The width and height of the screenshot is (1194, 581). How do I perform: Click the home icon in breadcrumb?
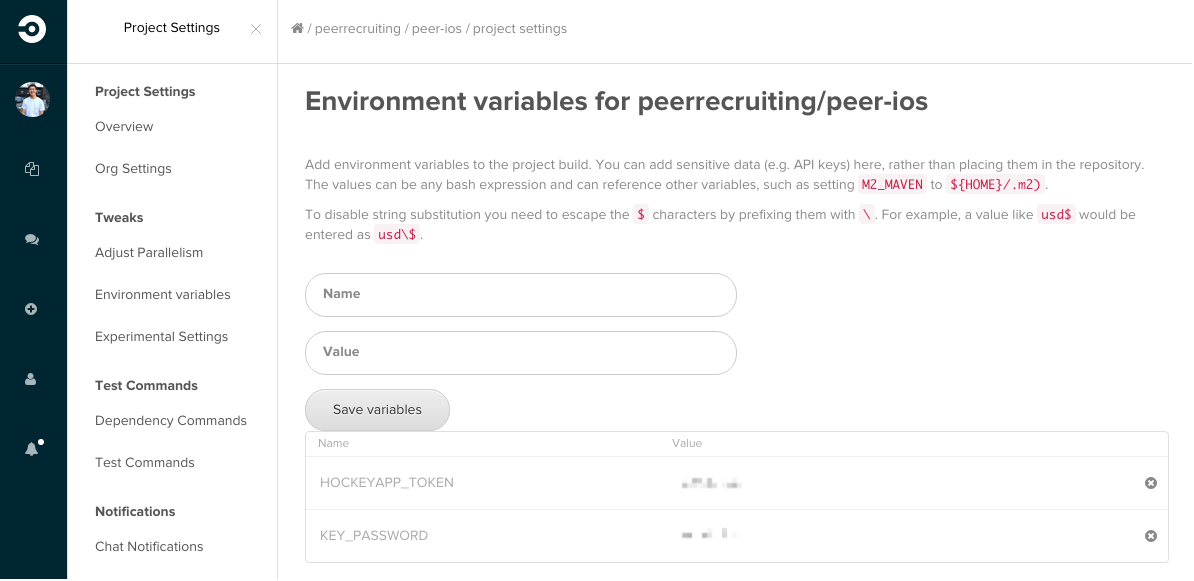pos(297,29)
